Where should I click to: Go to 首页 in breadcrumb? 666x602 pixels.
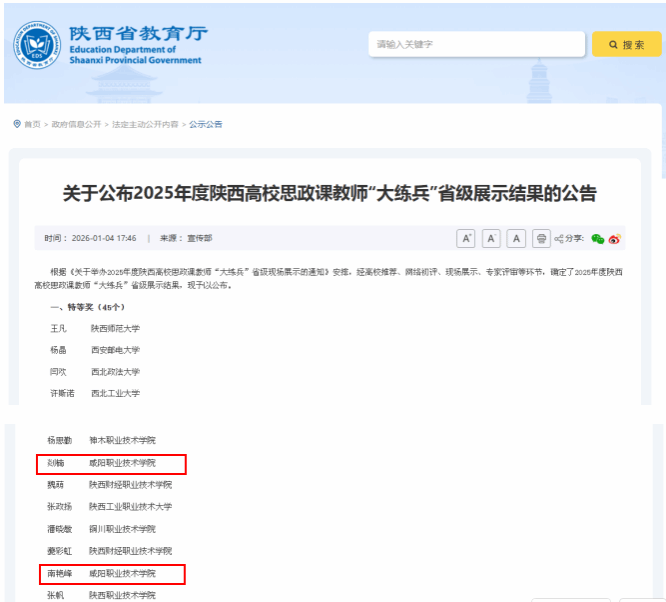(x=32, y=124)
